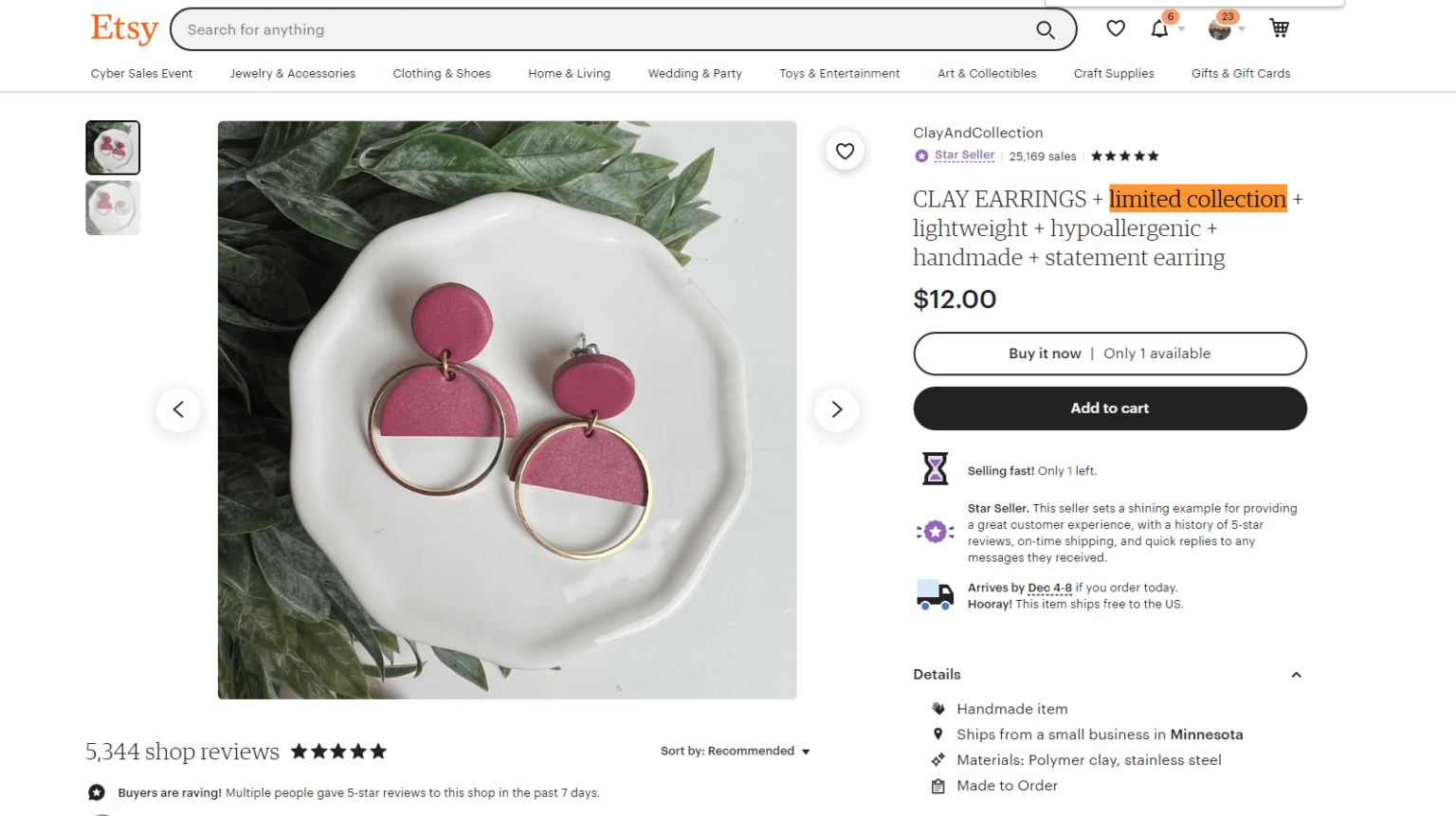Visit the ClayAndCollection shop page
The width and height of the screenshot is (1456, 816).
tap(977, 133)
